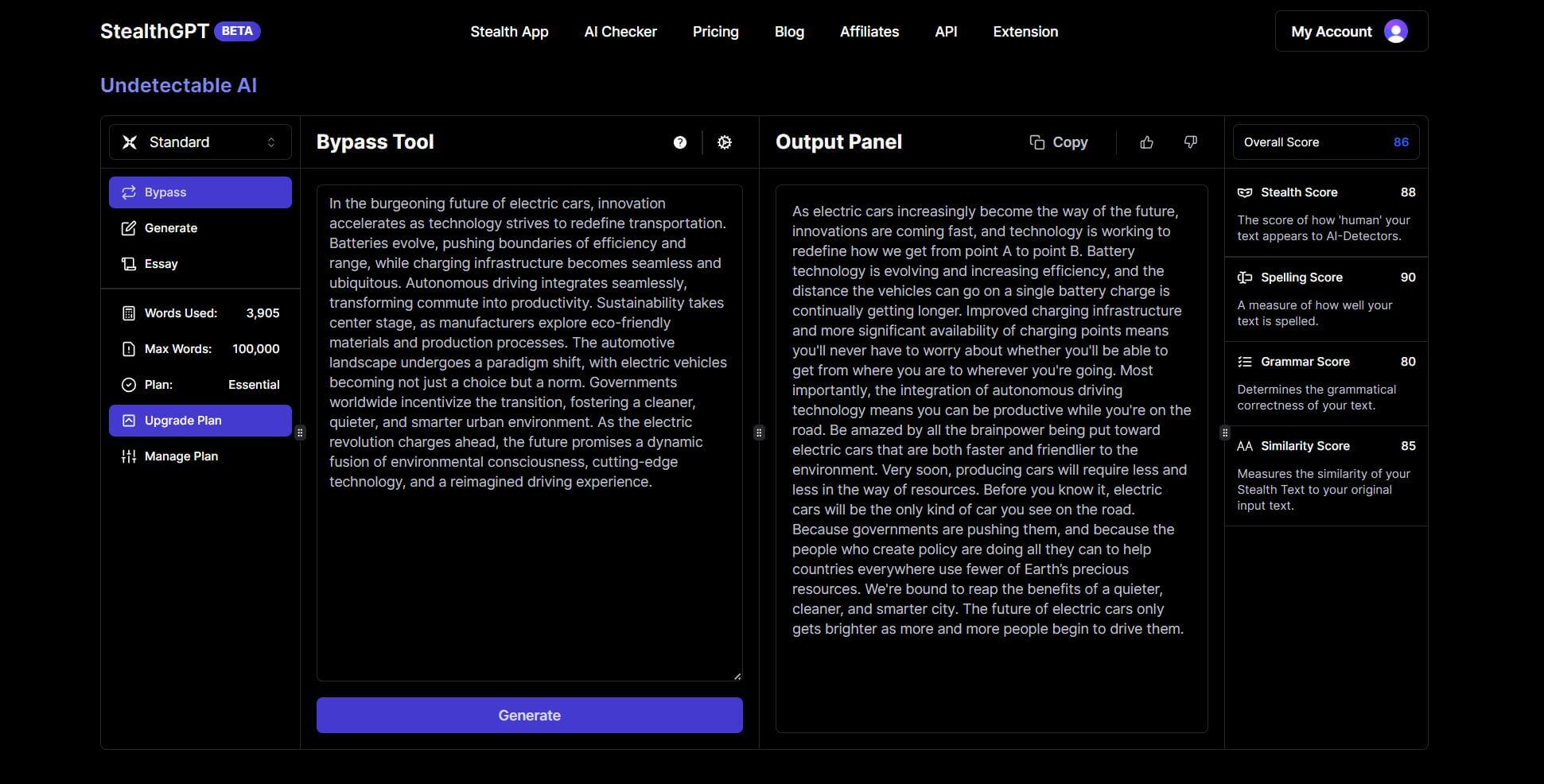Click the input textarea resize corner
The image size is (1544, 784).
pyautogui.click(x=737, y=676)
